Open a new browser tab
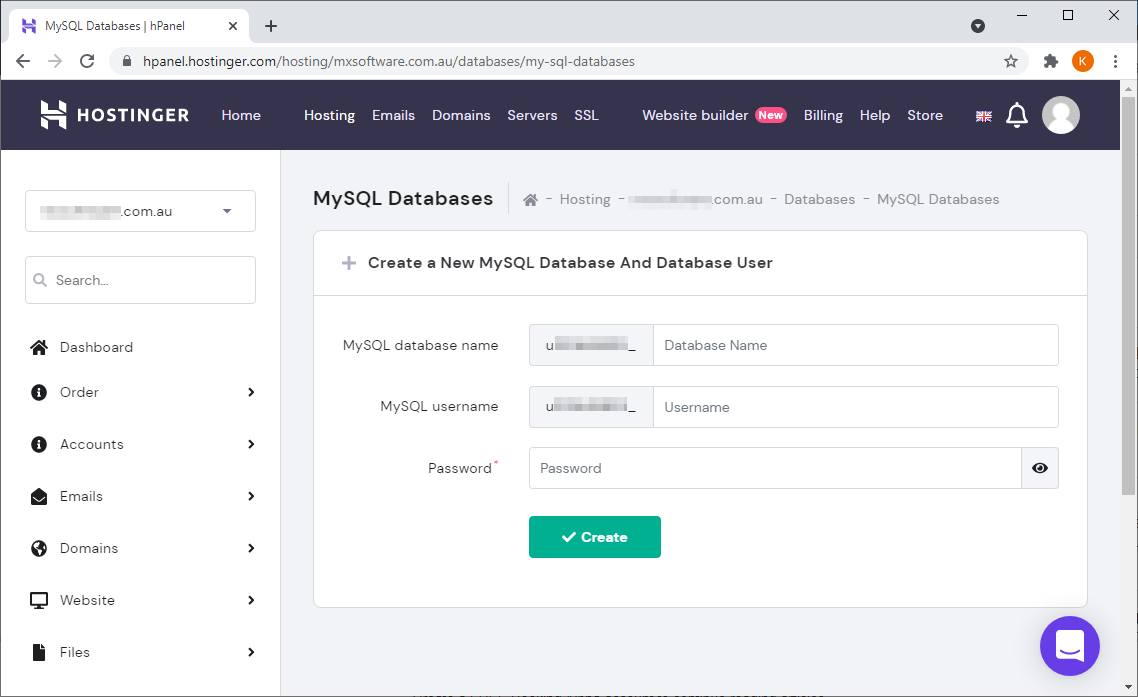 pyautogui.click(x=271, y=26)
